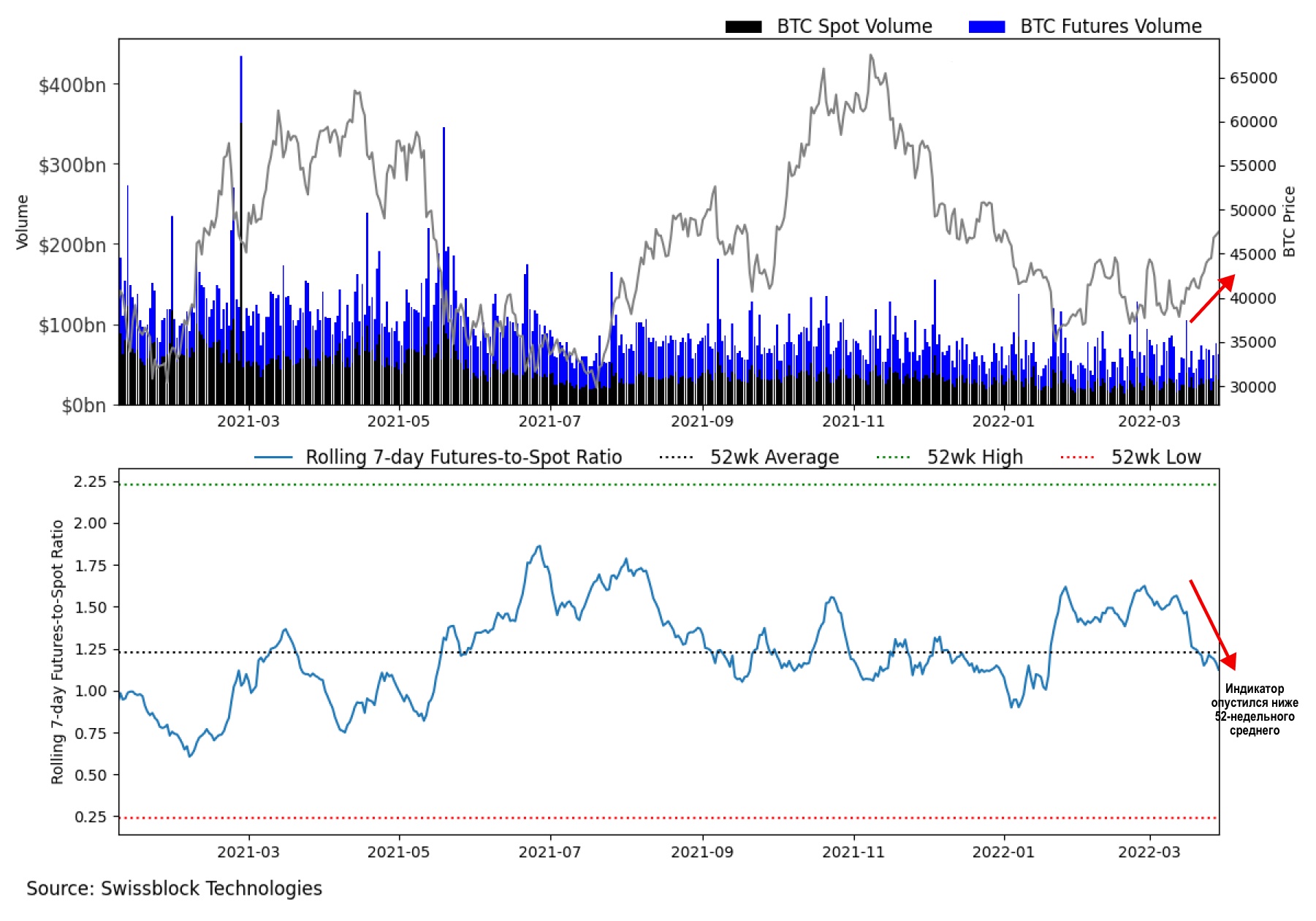Select the BTC Futures Volume legend label
Screen dimensions: 1316x921
pos(1110,27)
